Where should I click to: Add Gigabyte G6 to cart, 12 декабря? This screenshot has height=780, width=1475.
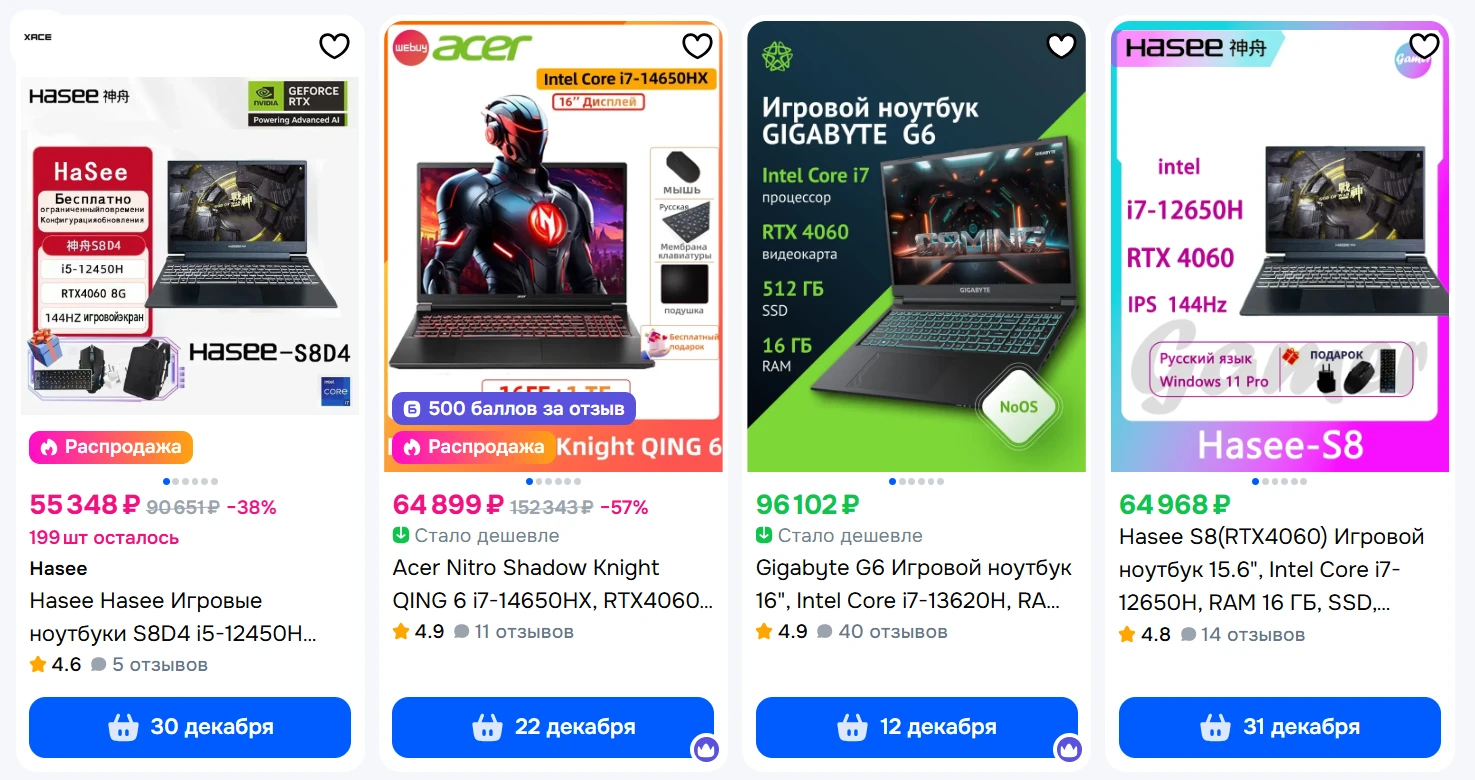(917, 727)
